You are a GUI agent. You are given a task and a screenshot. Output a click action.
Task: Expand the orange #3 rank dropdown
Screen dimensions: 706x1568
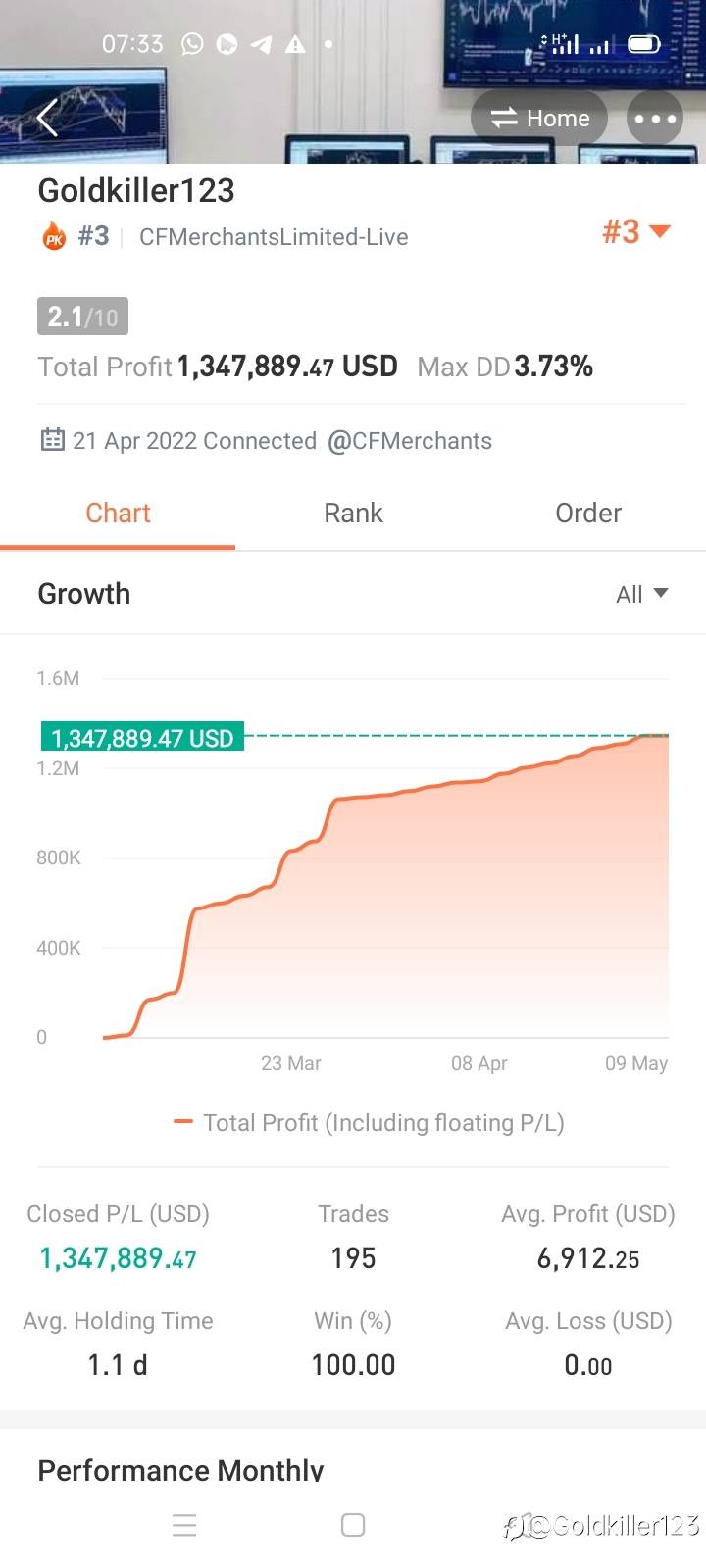pyautogui.click(x=635, y=232)
